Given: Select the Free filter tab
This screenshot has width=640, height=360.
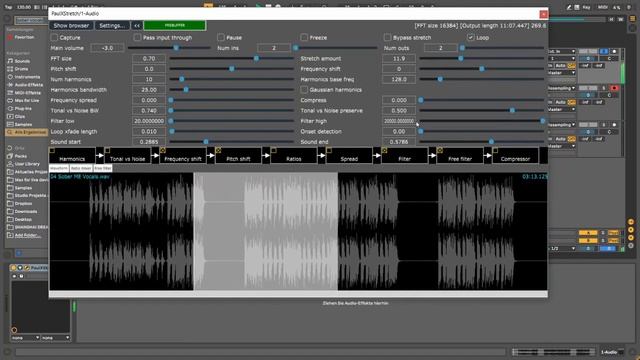Looking at the screenshot, I should coord(103,168).
